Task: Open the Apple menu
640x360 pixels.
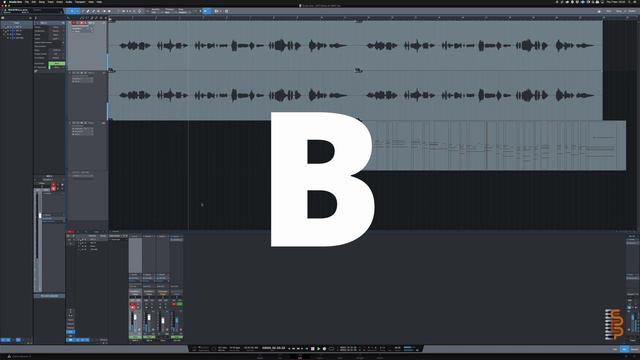Action: point(4,2)
